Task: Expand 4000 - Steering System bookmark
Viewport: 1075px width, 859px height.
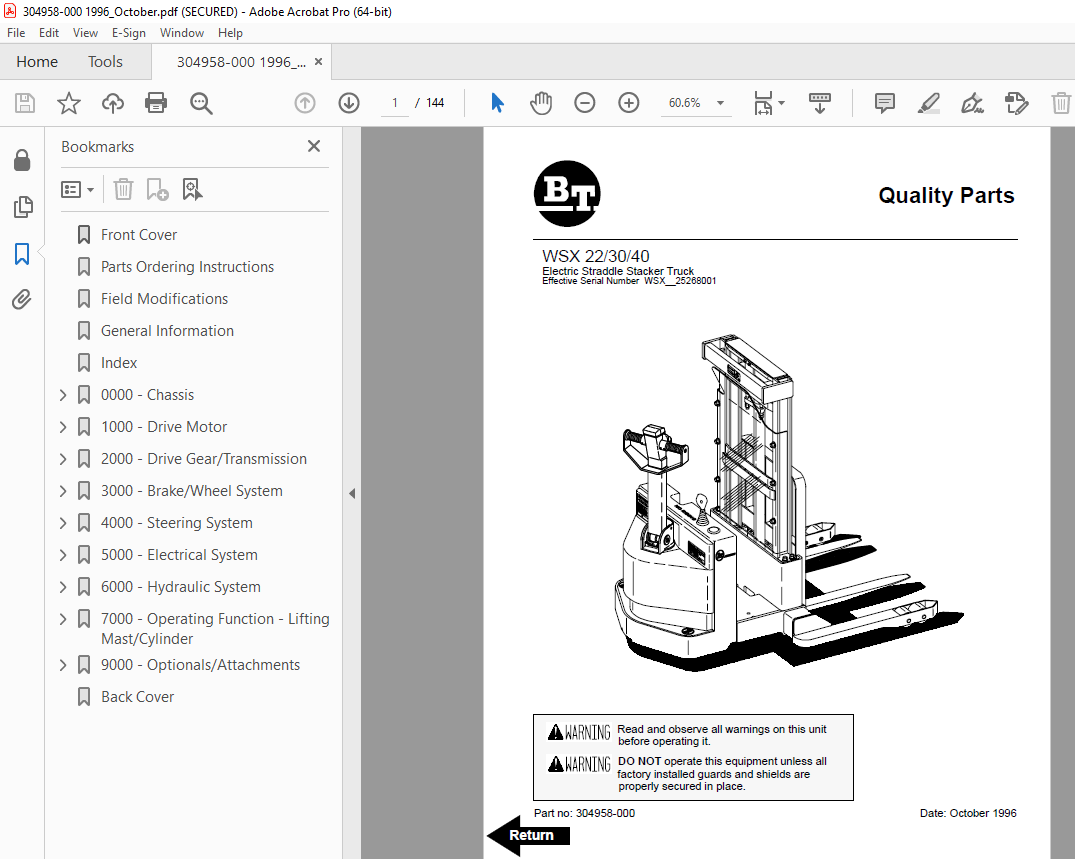Action: 63,523
